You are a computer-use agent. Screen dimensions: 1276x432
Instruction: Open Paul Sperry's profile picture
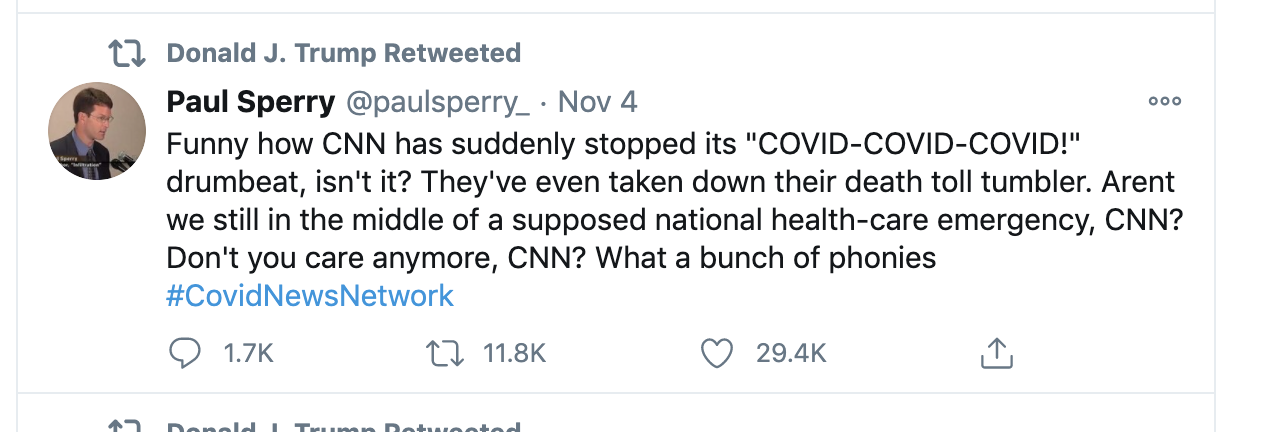click(x=97, y=131)
